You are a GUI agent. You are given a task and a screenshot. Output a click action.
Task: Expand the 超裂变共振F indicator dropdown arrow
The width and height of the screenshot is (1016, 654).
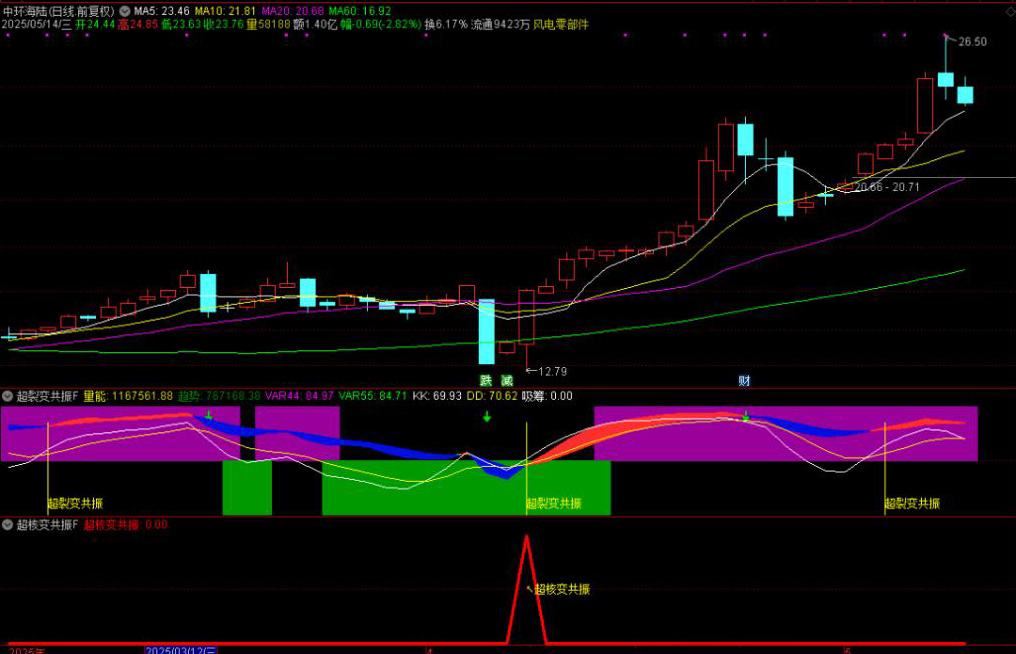[x=8, y=396]
